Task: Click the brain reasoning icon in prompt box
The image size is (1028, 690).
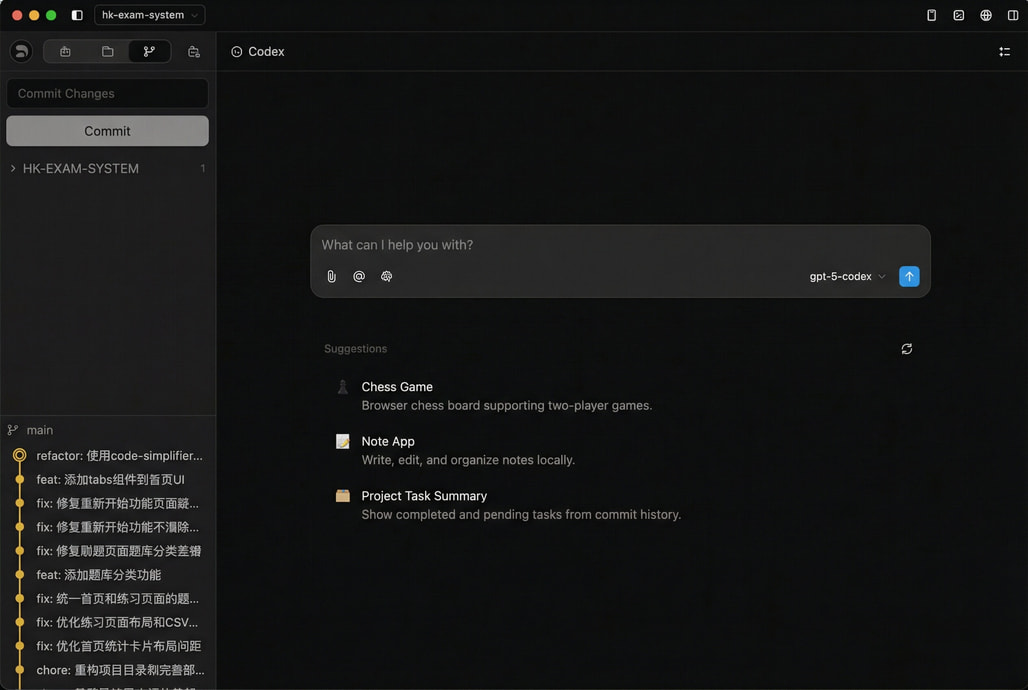Action: pyautogui.click(x=387, y=277)
